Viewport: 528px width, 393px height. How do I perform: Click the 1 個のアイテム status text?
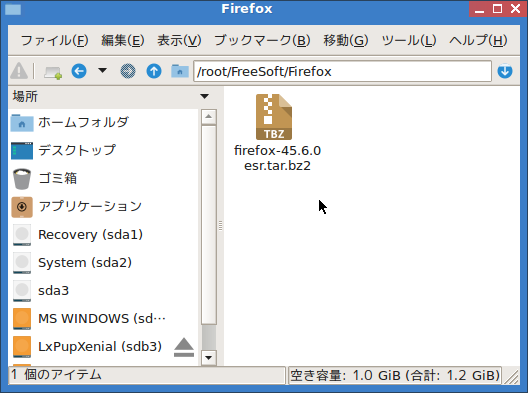pyautogui.click(x=56, y=374)
